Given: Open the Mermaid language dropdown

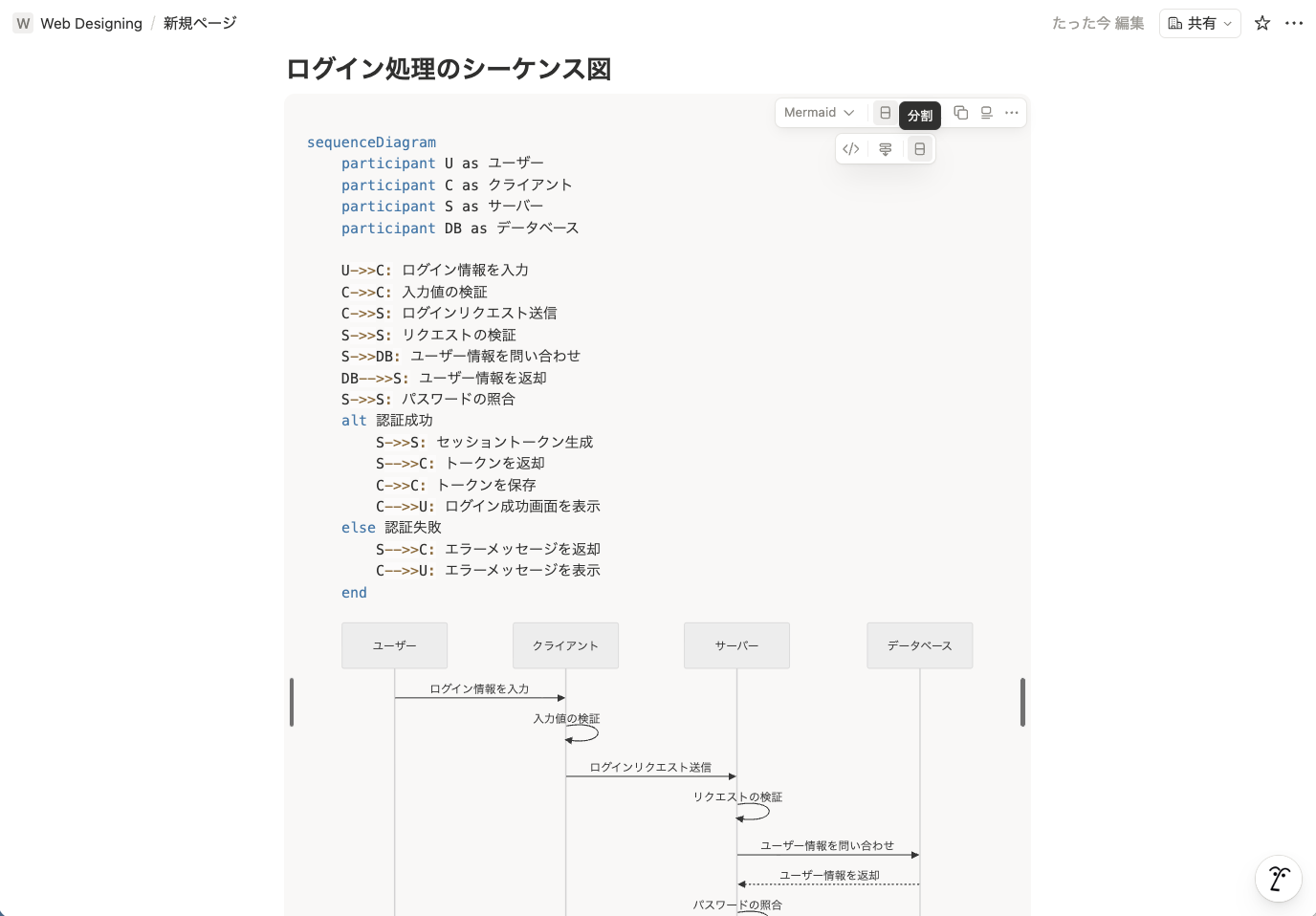Looking at the screenshot, I should click(819, 113).
